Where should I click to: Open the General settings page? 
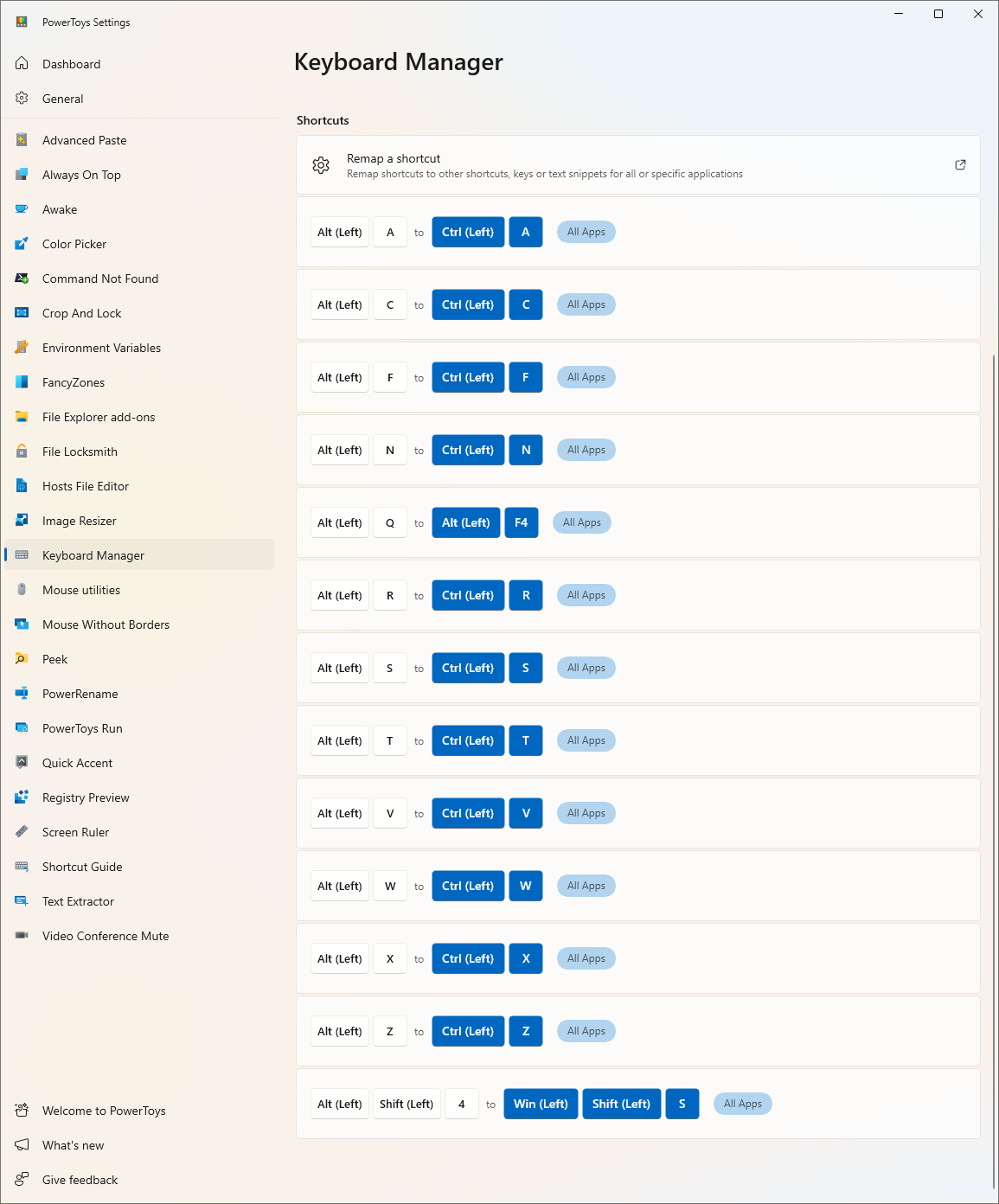139,99
